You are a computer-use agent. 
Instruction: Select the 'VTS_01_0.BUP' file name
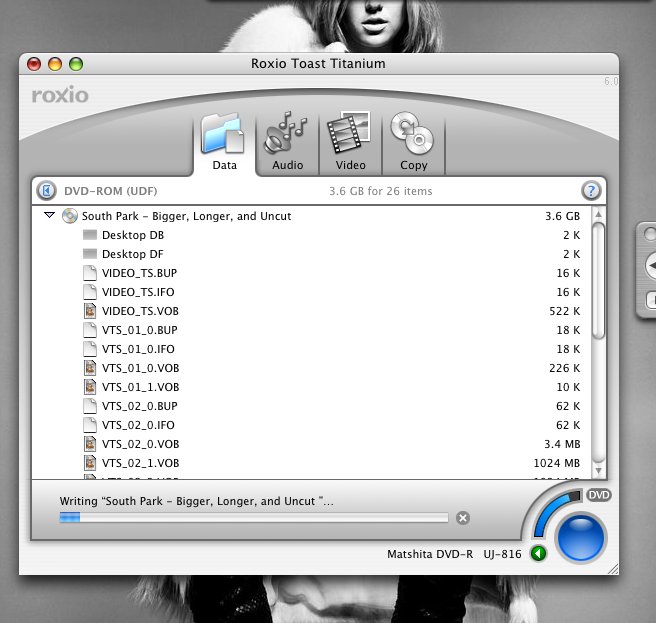coord(140,330)
